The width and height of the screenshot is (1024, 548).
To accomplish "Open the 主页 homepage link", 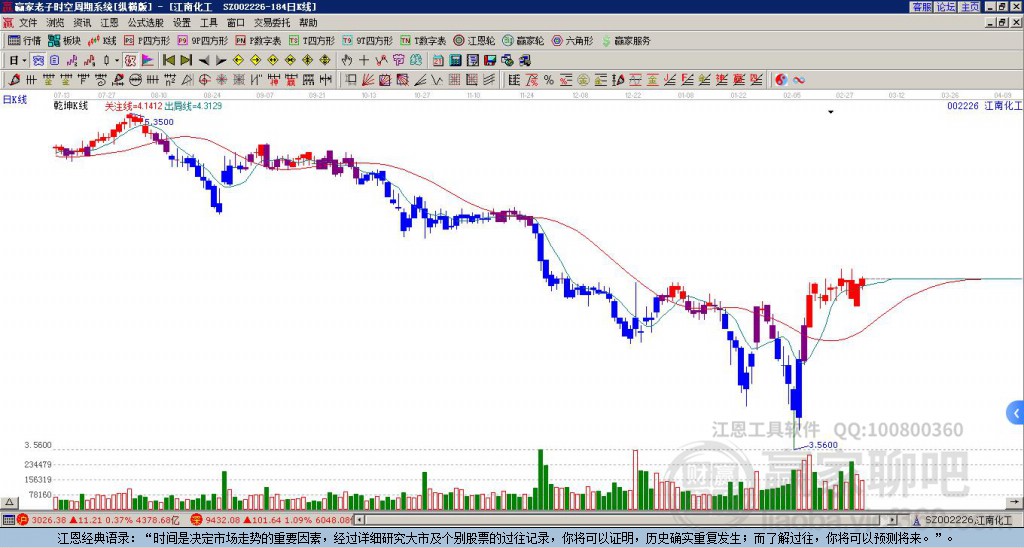I will [x=969, y=7].
